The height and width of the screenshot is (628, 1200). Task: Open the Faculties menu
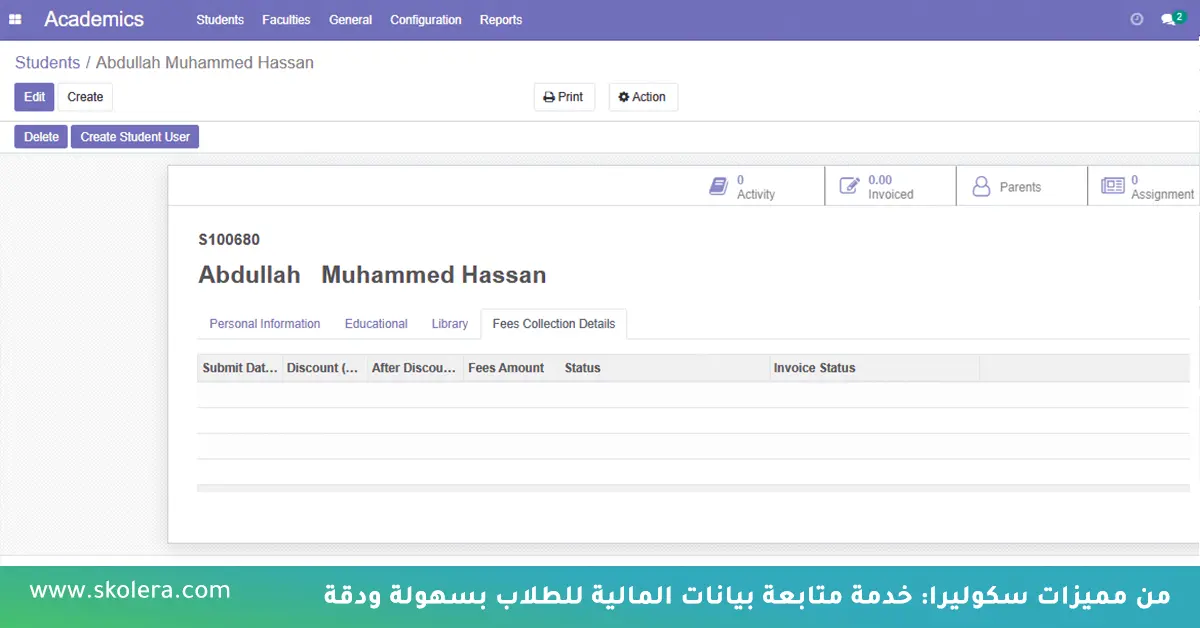coord(286,20)
